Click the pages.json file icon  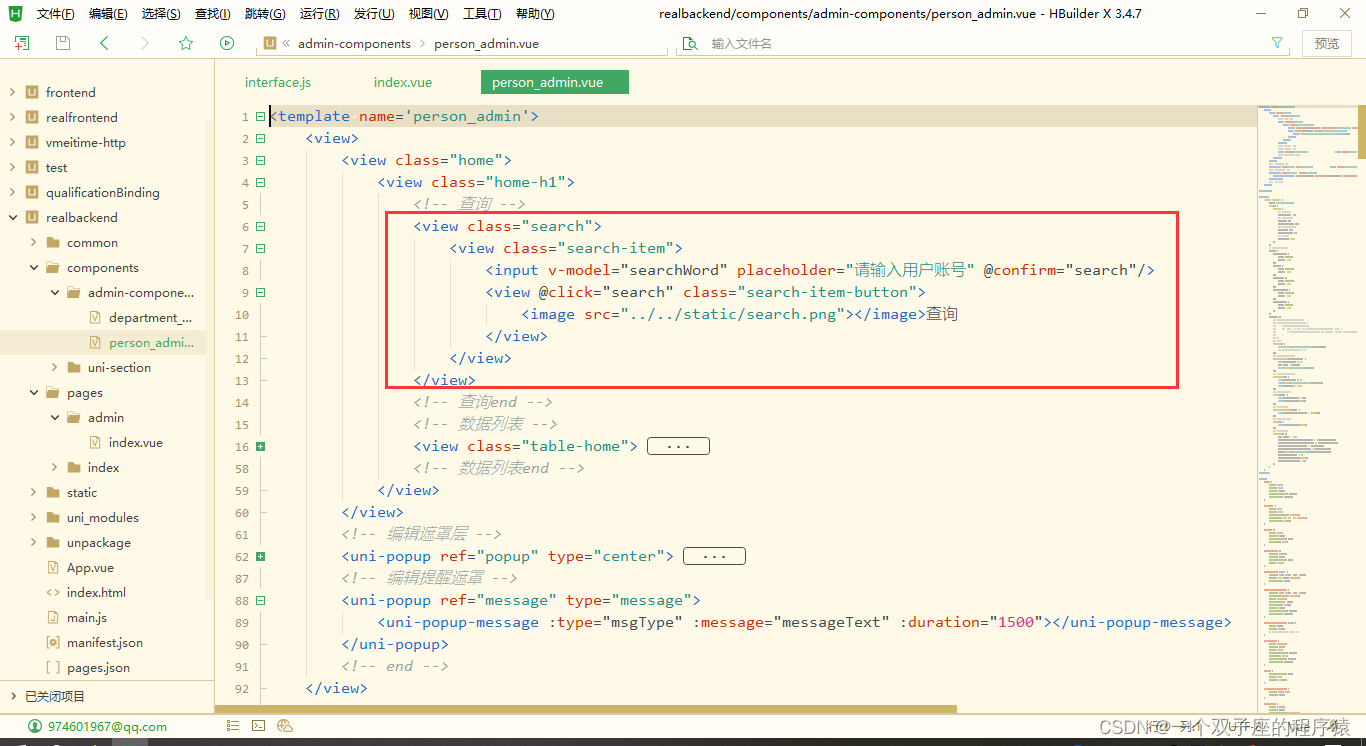(x=53, y=667)
